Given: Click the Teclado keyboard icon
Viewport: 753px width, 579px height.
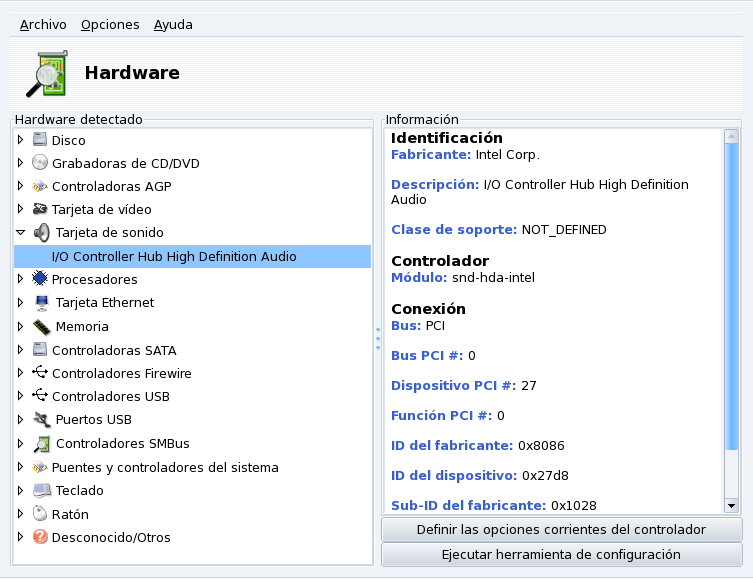Looking at the screenshot, I should [41, 490].
